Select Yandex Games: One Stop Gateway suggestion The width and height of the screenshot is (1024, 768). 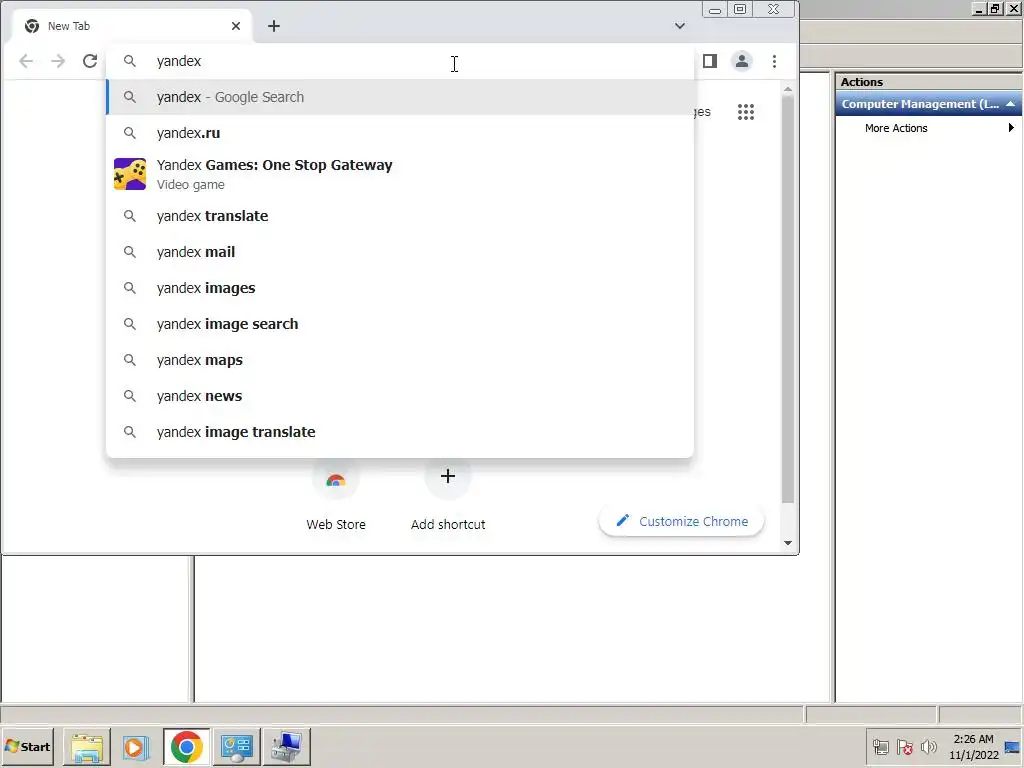[400, 174]
